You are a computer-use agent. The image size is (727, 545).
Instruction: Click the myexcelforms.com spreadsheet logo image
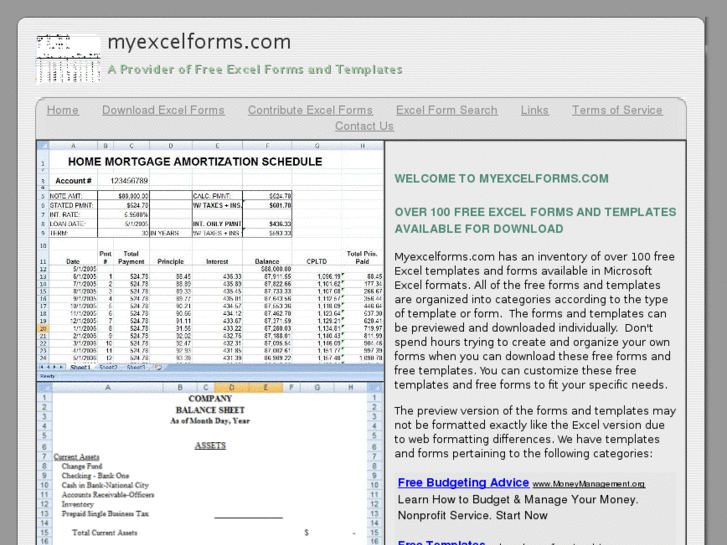(68, 58)
